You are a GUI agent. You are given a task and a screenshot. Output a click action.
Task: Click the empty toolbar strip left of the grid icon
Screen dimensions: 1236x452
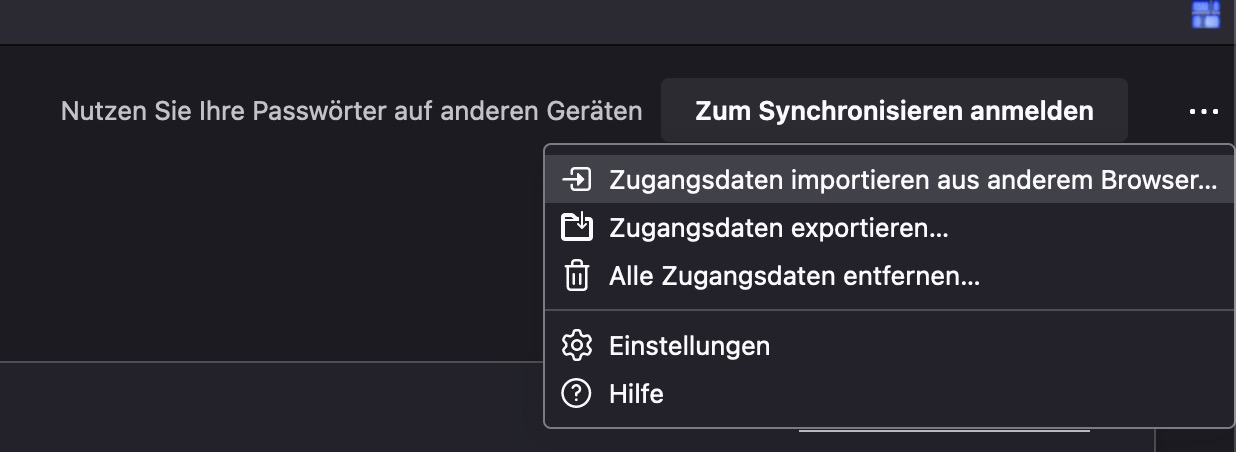click(x=600, y=20)
